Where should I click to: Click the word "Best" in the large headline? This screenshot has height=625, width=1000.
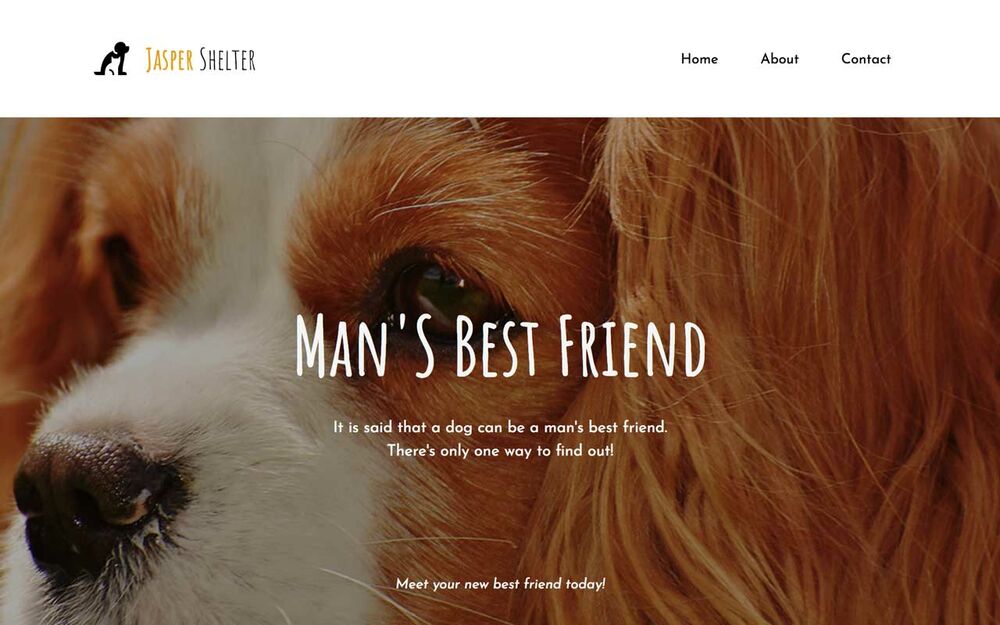(x=497, y=346)
